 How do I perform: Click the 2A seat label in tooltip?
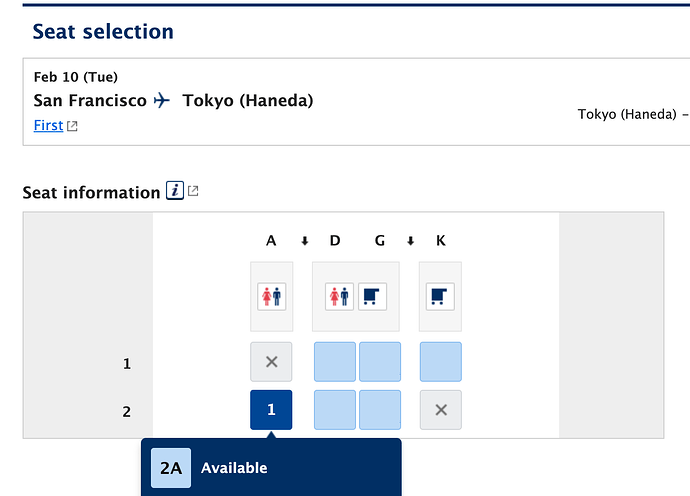click(171, 468)
